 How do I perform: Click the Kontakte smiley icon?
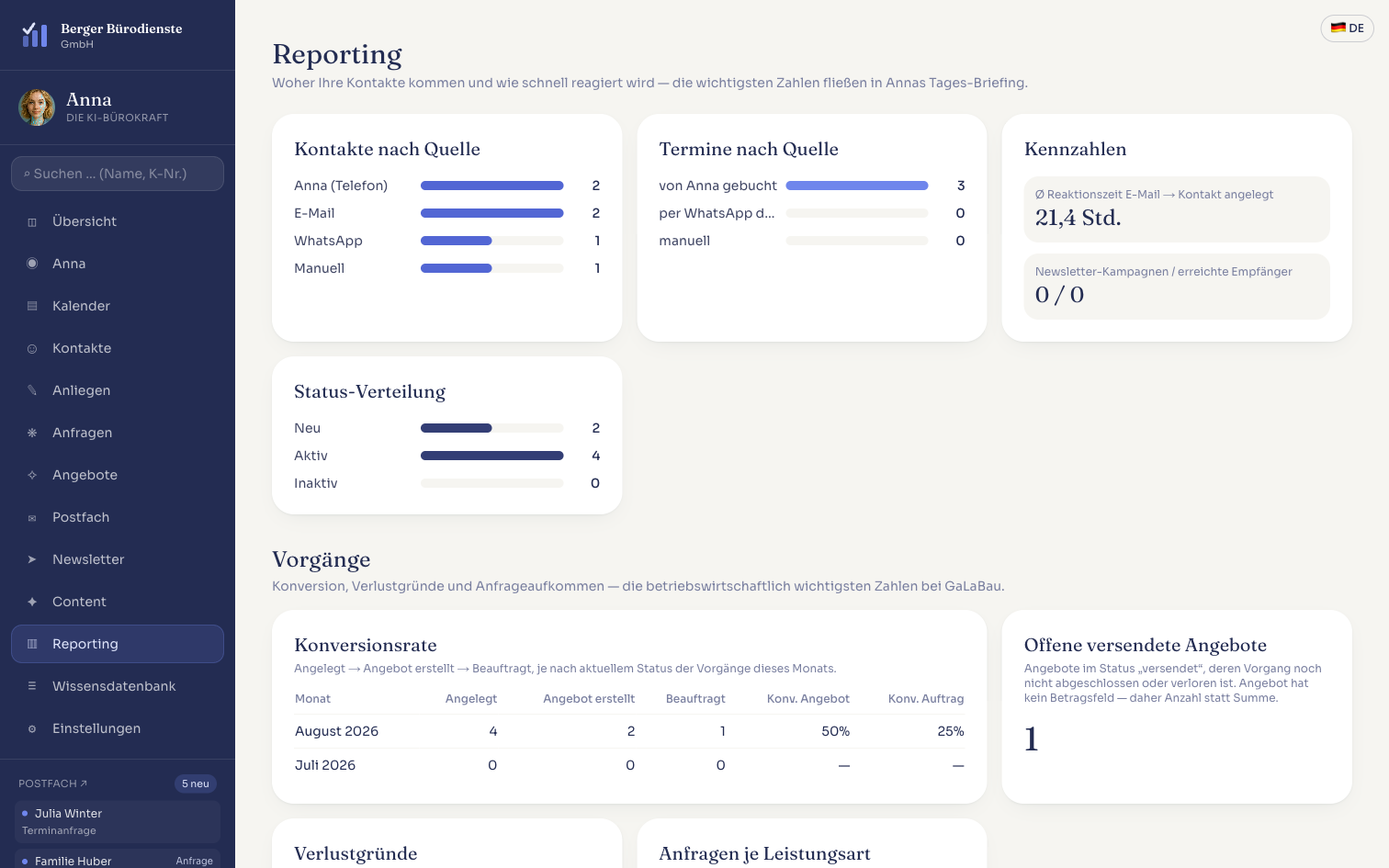click(32, 348)
